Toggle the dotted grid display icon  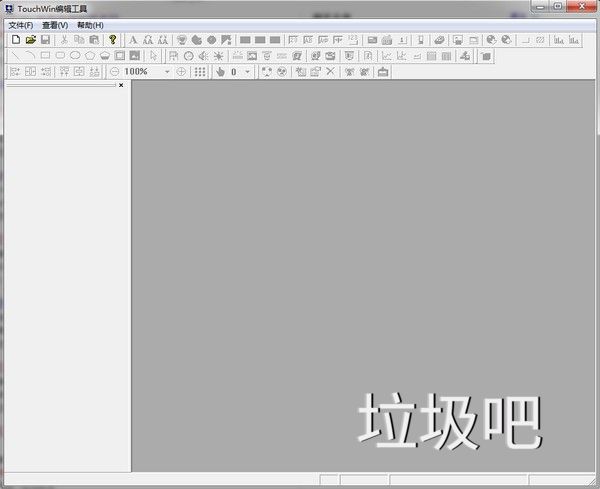(200, 72)
